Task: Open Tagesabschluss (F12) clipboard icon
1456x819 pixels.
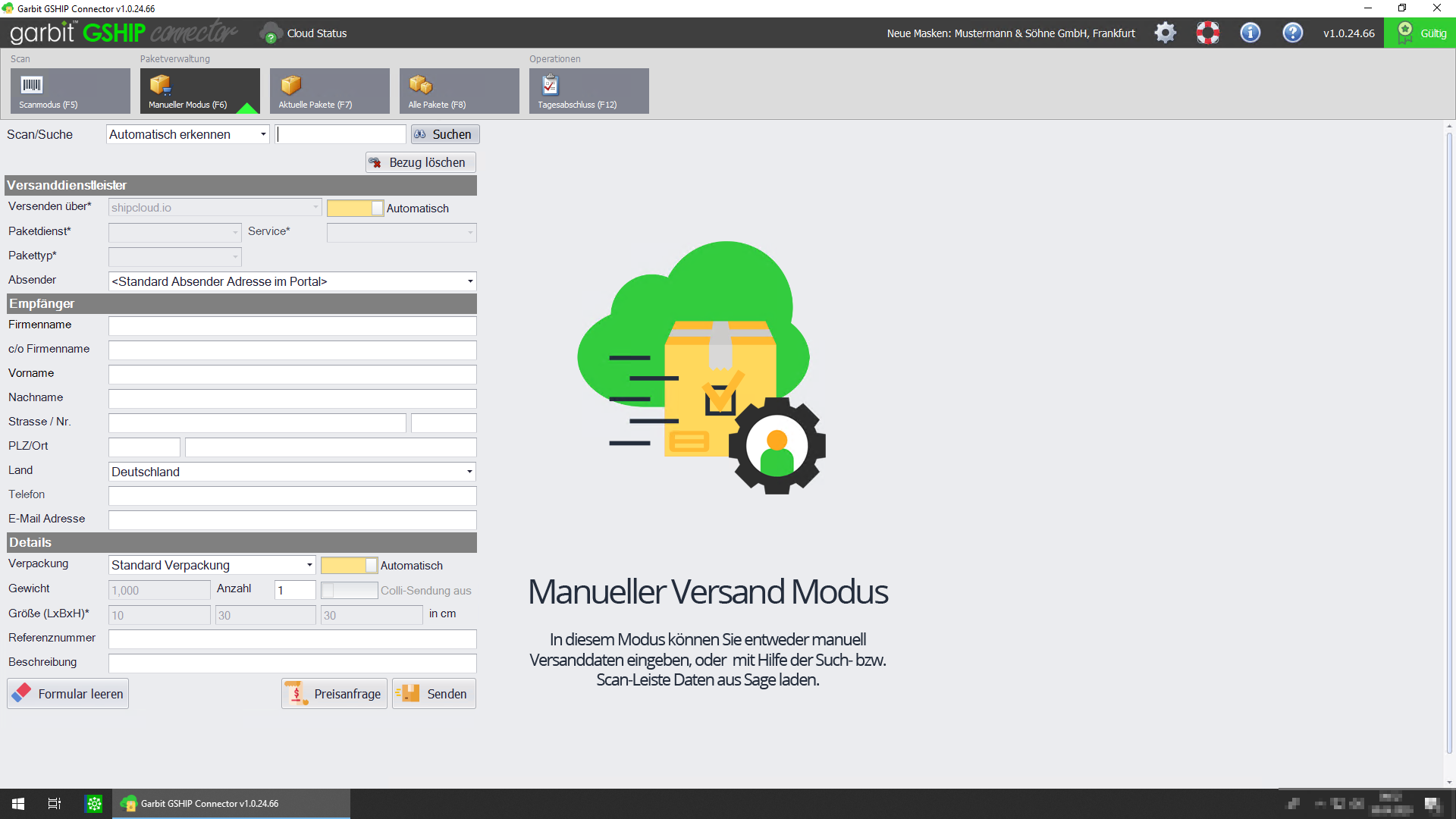Action: click(x=551, y=85)
